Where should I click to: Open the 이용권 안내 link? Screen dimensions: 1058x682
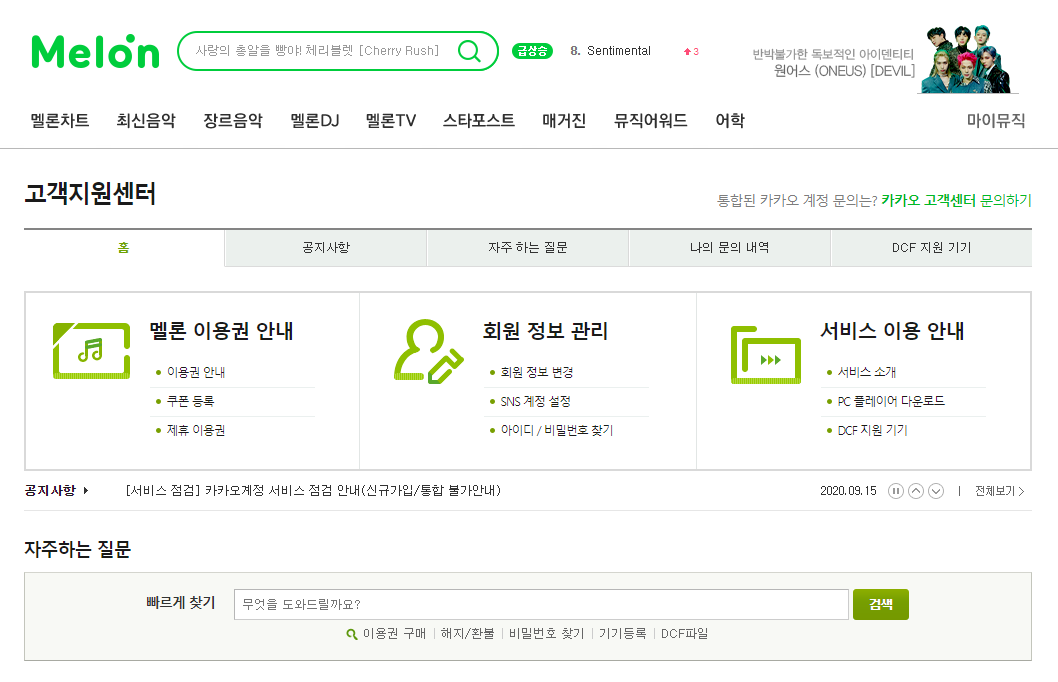click(196, 372)
